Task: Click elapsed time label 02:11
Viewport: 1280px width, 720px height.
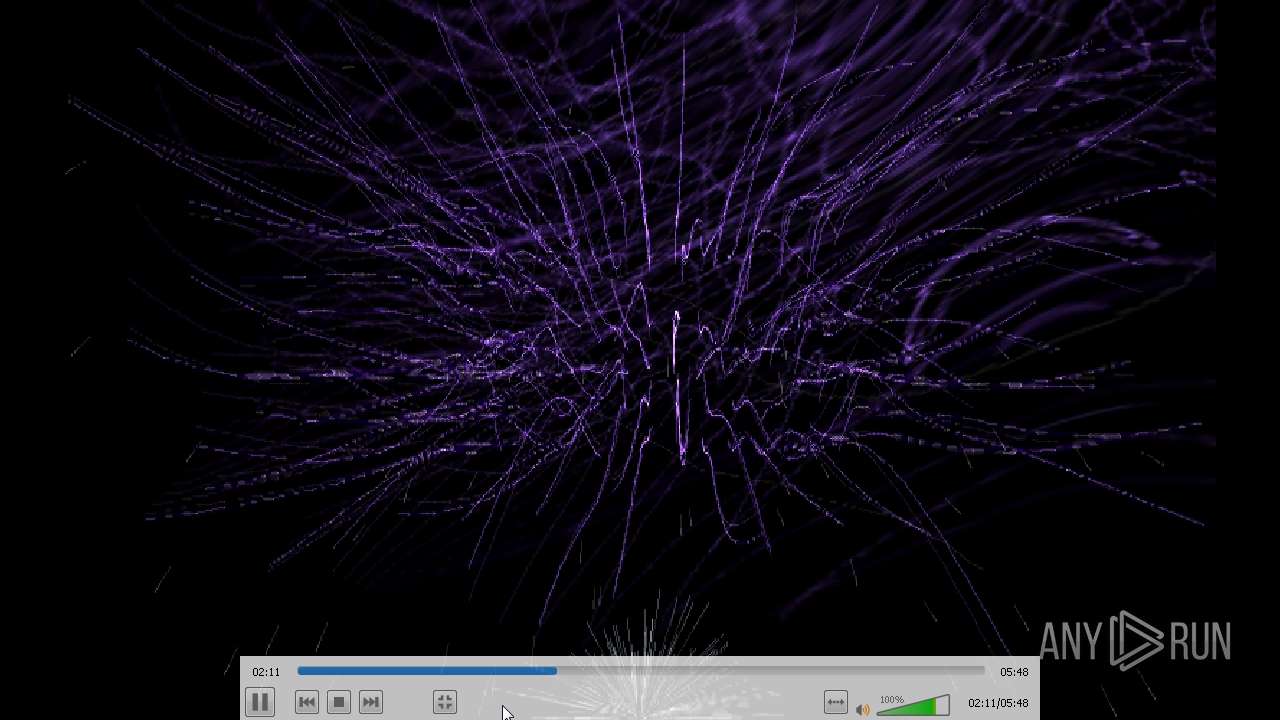Action: tap(266, 672)
